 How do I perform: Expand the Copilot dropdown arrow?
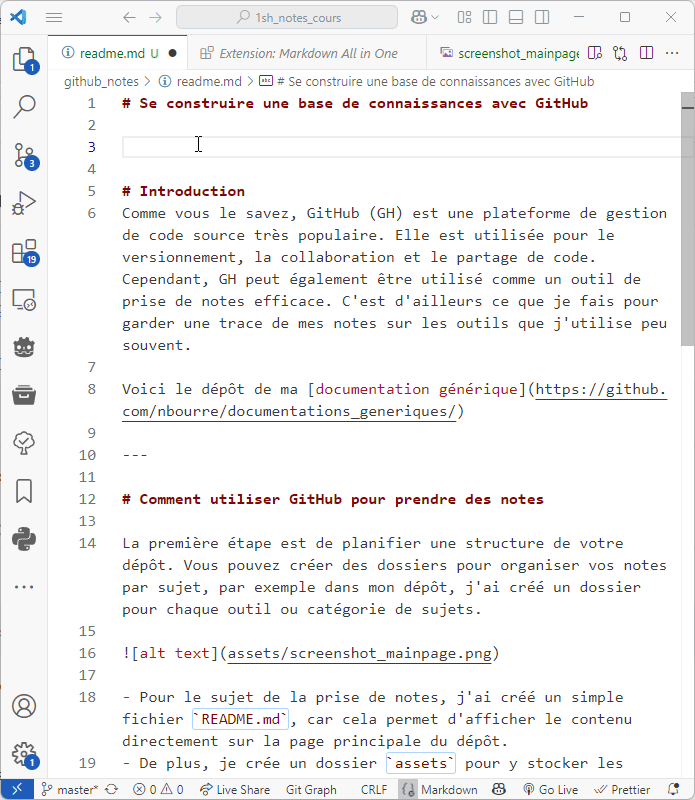[x=435, y=17]
